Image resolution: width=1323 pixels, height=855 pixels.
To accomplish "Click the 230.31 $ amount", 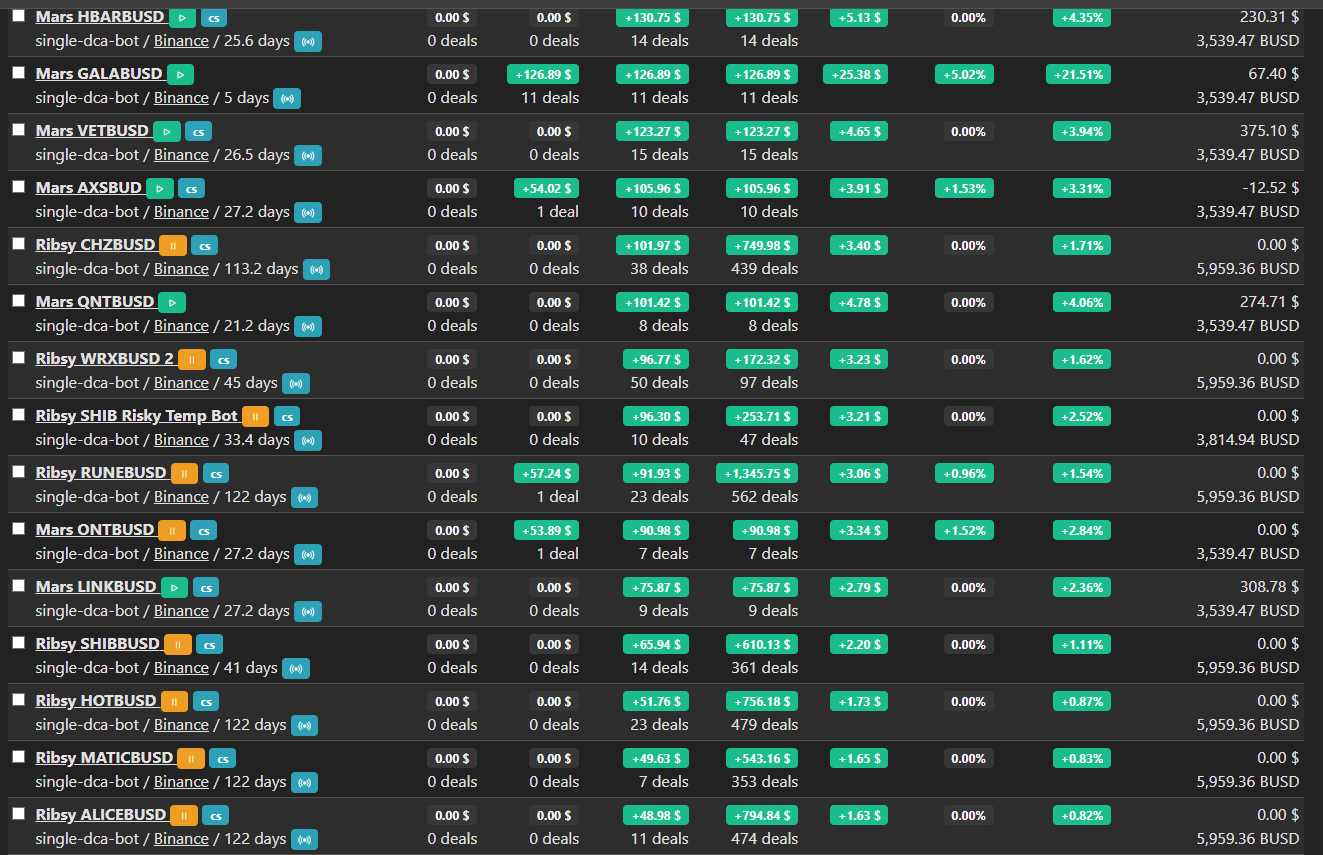I will point(1269,17).
